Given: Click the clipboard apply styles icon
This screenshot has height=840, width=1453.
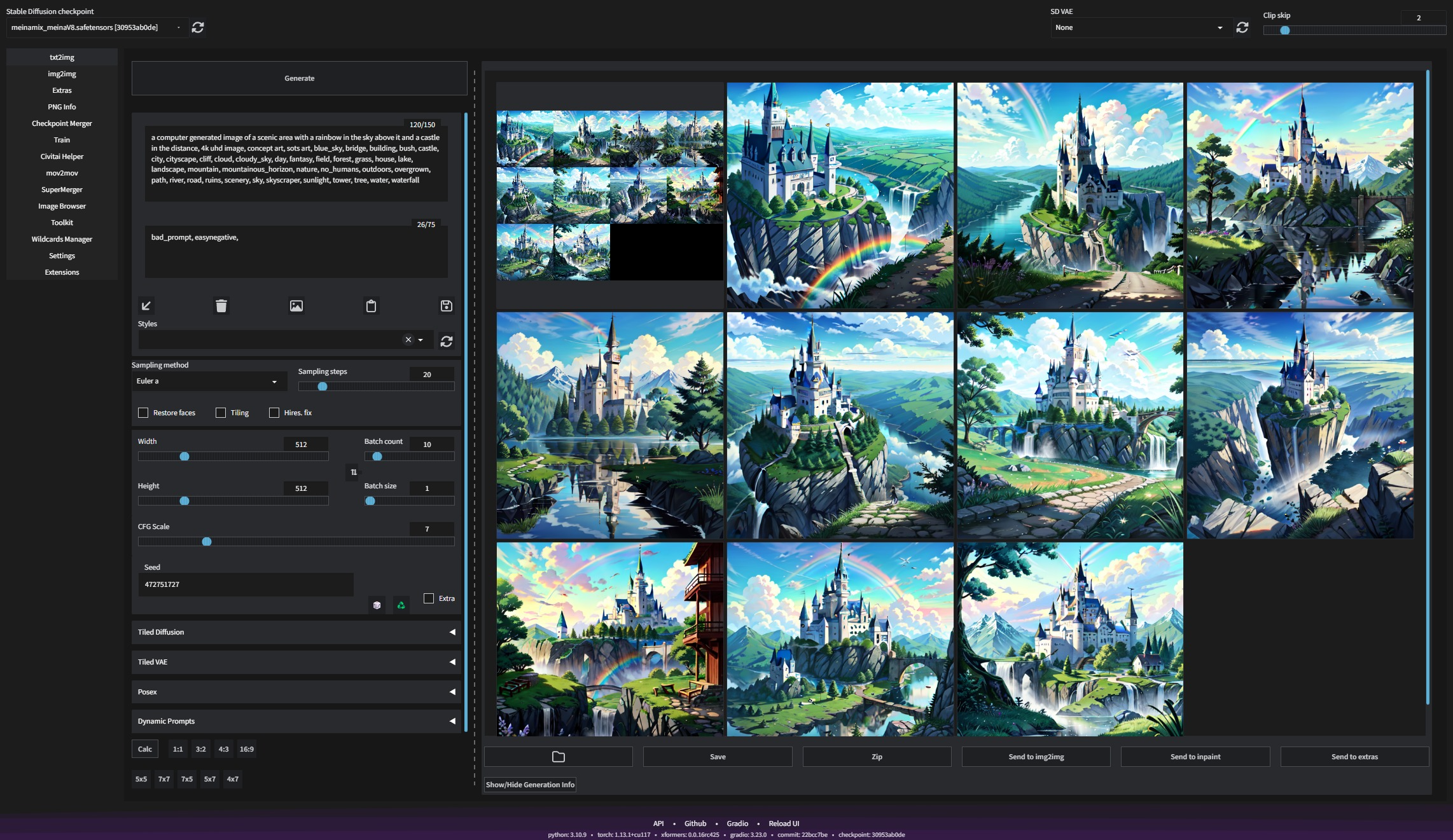Looking at the screenshot, I should pyautogui.click(x=372, y=306).
